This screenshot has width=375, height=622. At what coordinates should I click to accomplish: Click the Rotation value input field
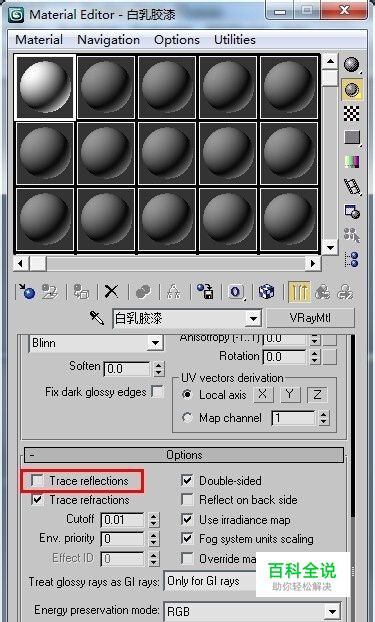[284, 357]
